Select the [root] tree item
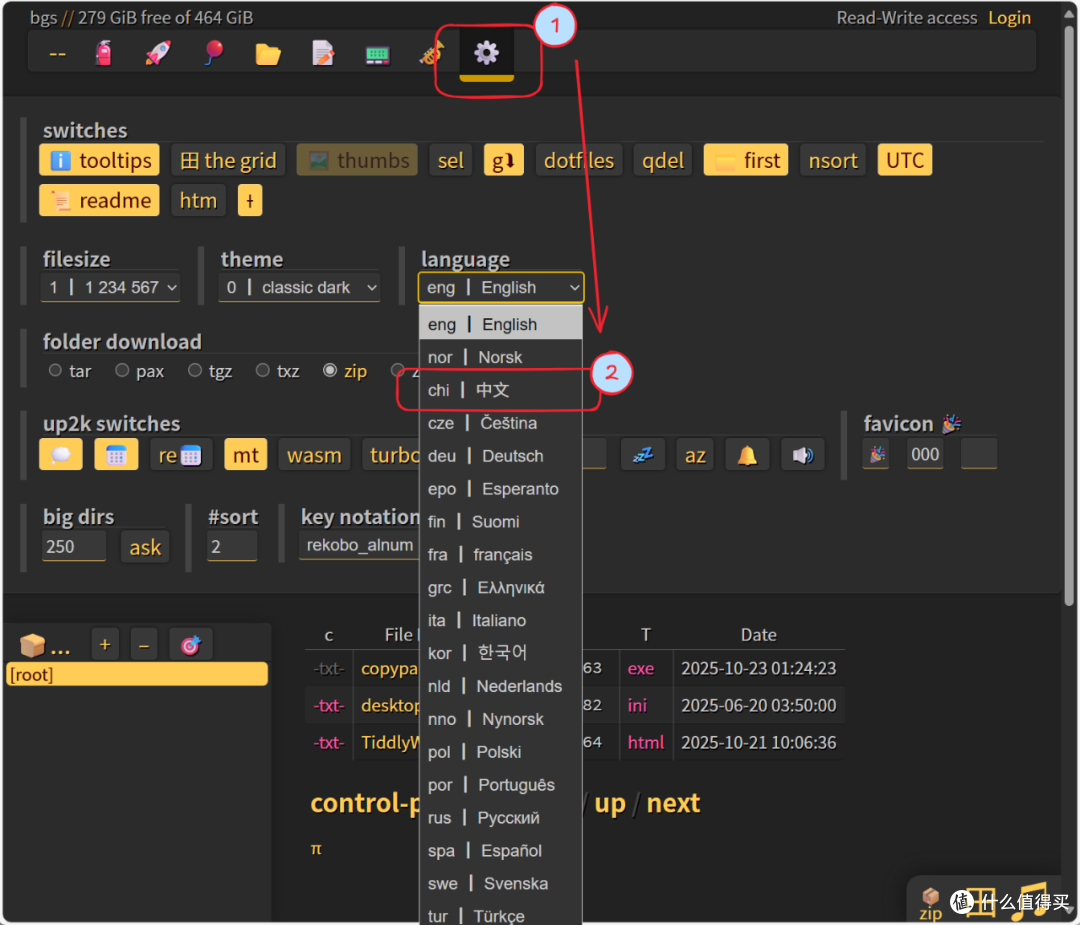1080x925 pixels. [137, 674]
